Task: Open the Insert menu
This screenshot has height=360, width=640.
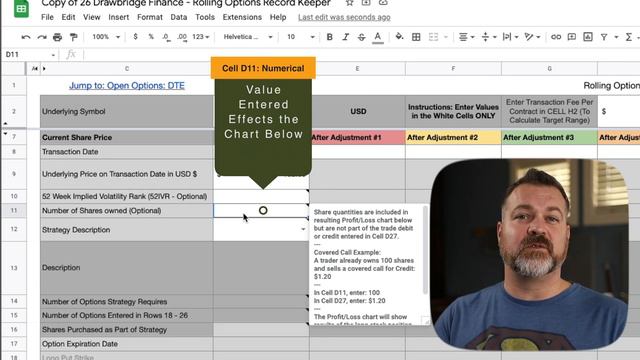Action: click(x=118, y=17)
